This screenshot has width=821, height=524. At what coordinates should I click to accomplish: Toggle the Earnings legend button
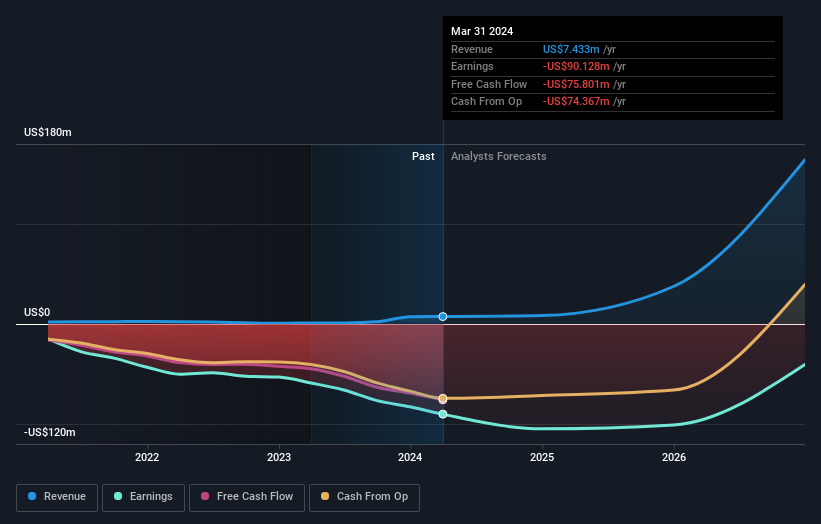(x=143, y=497)
